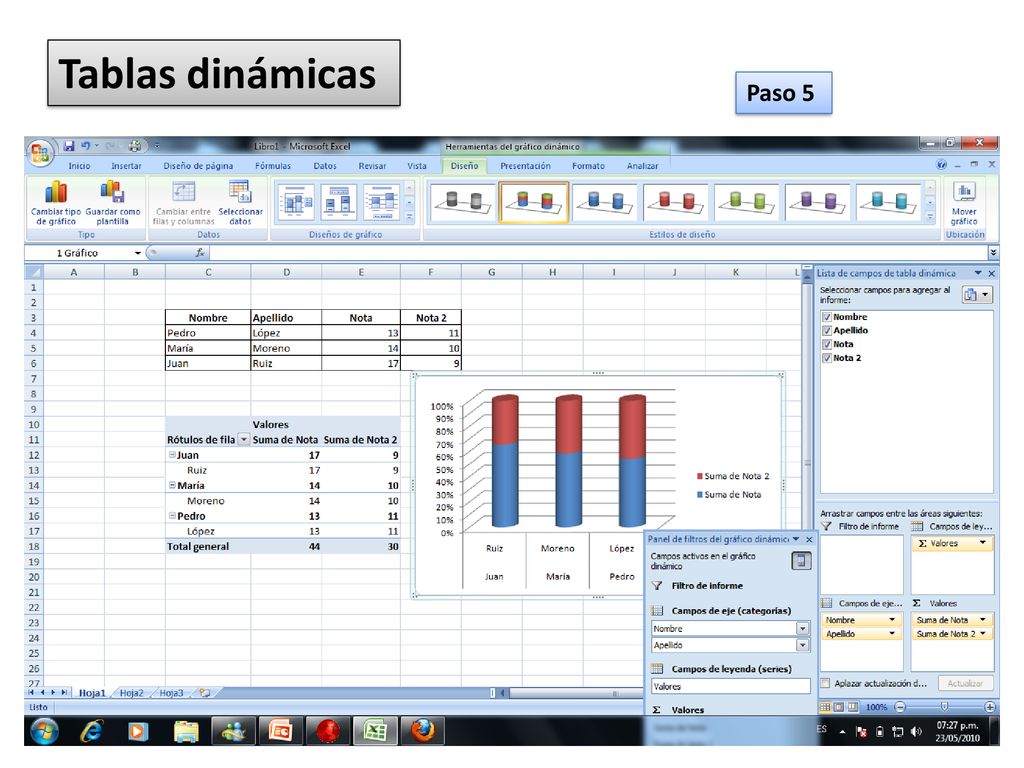This screenshot has height=768, width=1024.
Task: Switch to Normal view in status bar
Action: pos(825,707)
